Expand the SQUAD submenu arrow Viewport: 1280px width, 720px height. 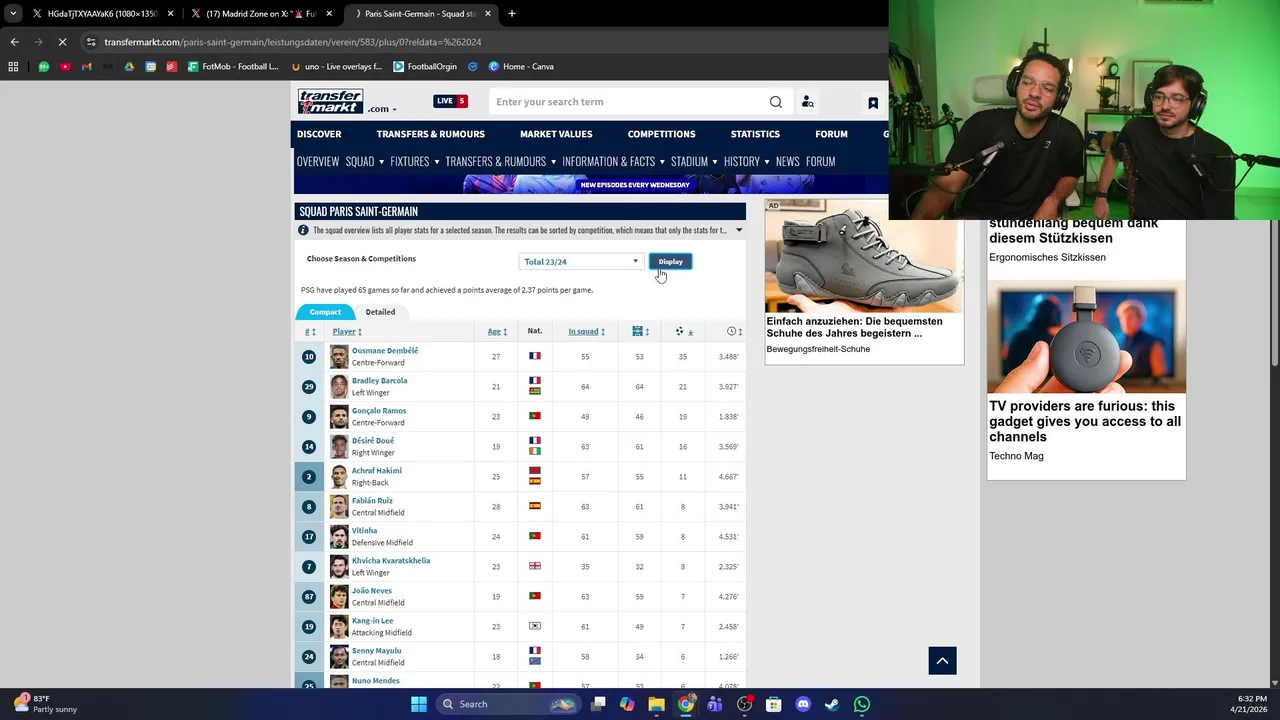(x=381, y=162)
